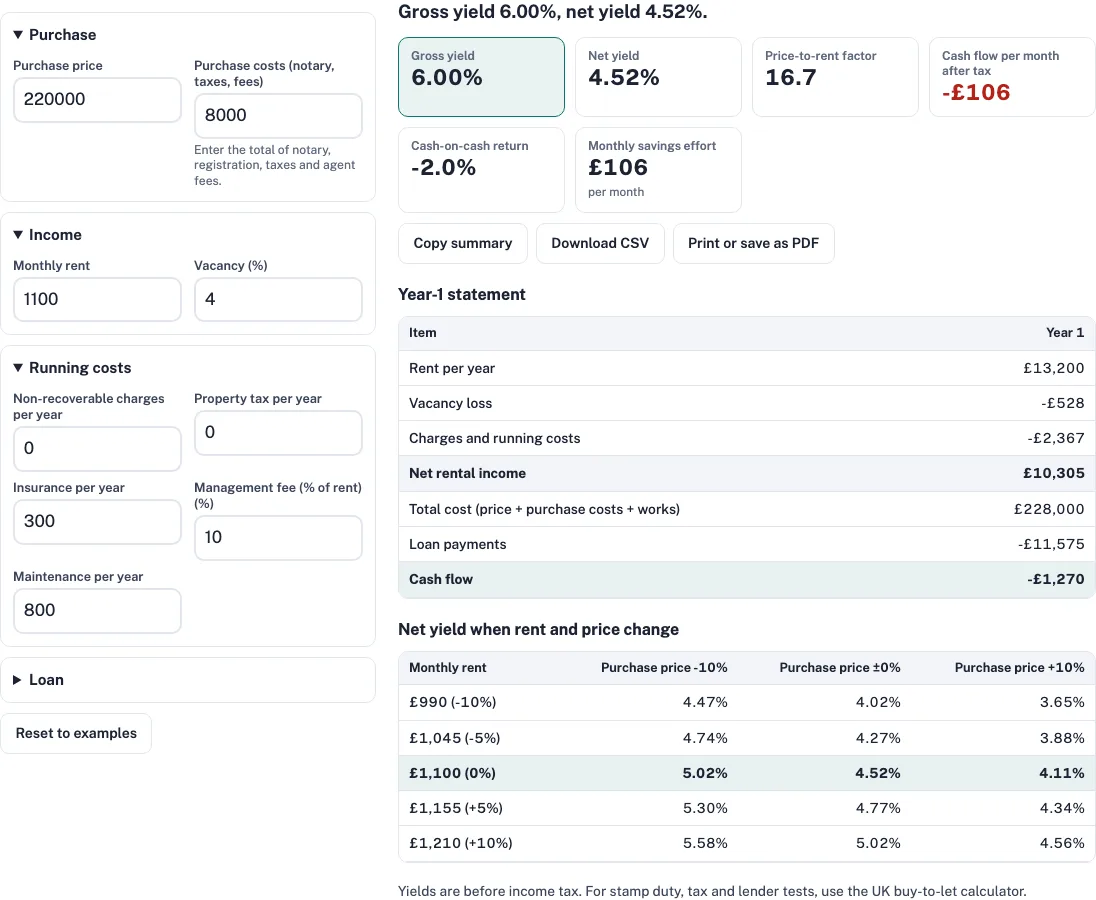Screen dimensions: 1096x900
Task: Collapse the Income section
Action: (48, 235)
